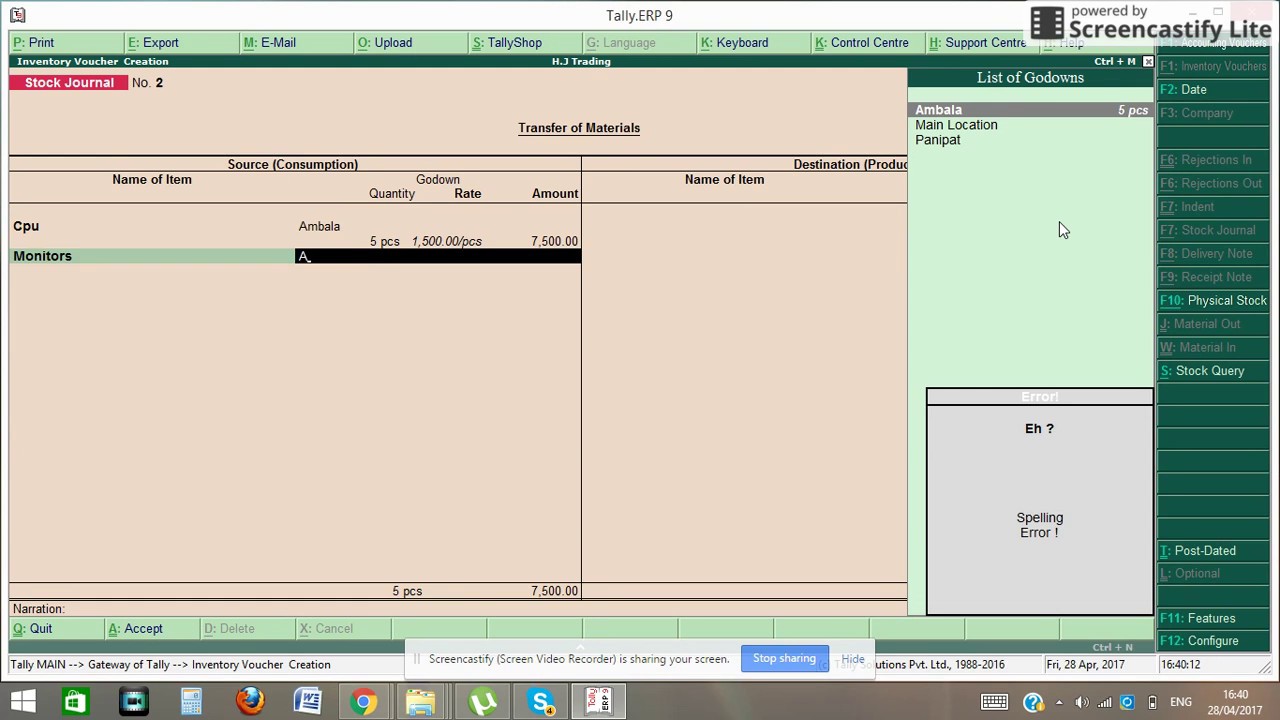The height and width of the screenshot is (720, 1280).
Task: Click T: Post-Dated button
Action: point(1214,551)
